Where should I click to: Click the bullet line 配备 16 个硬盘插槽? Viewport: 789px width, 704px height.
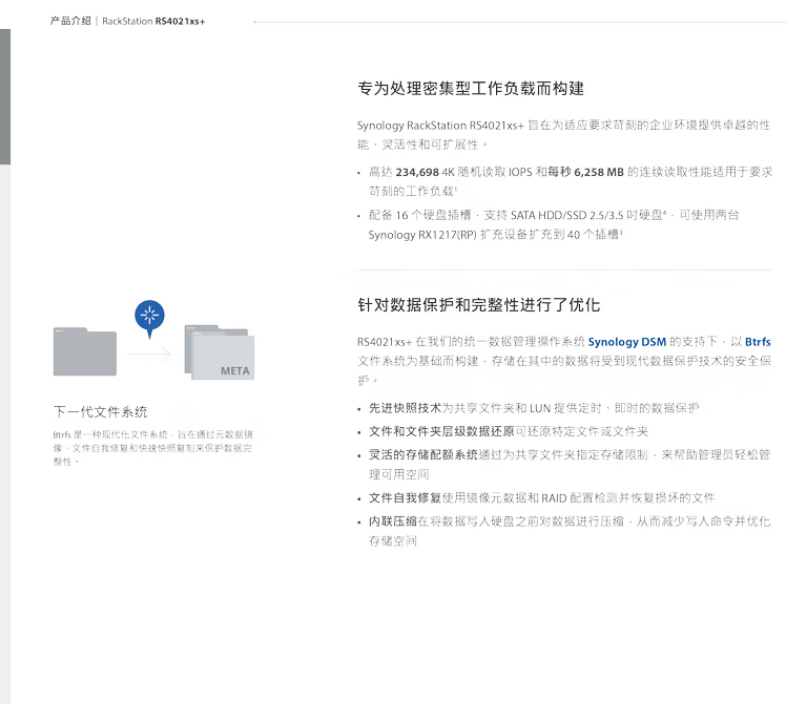[554, 225]
